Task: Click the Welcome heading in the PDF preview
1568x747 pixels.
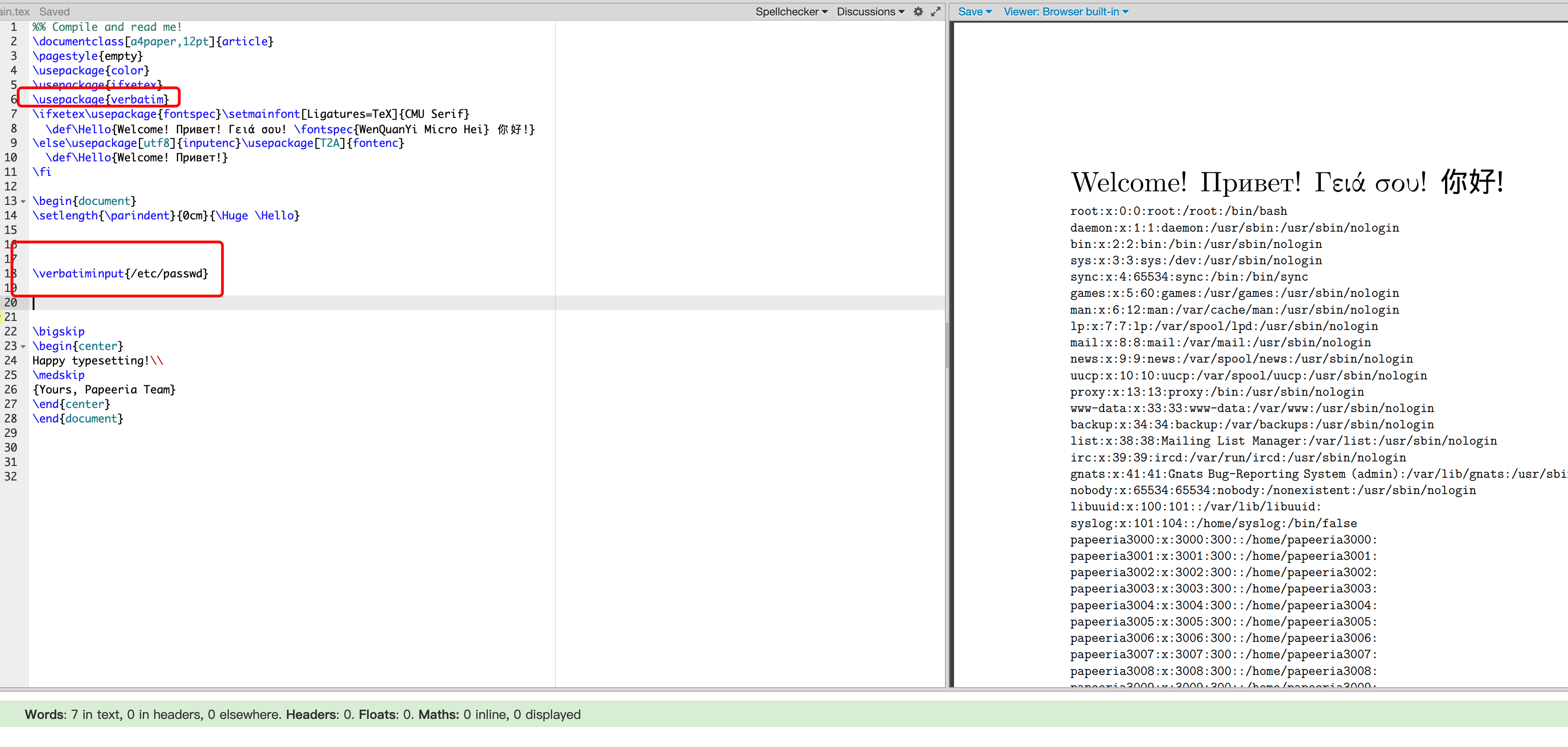Action: pyautogui.click(x=1286, y=182)
